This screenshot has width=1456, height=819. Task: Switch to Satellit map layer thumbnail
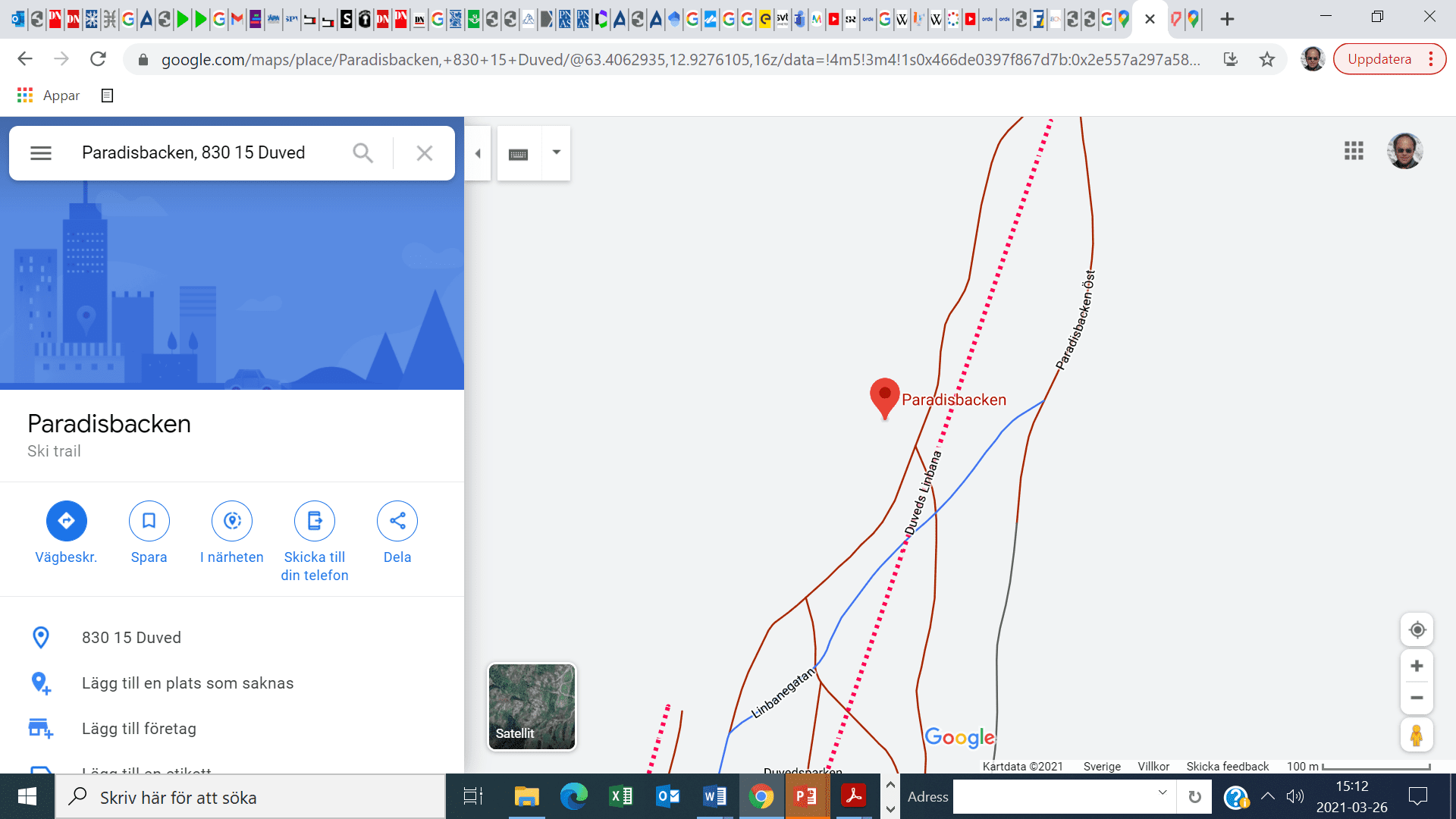point(532,707)
